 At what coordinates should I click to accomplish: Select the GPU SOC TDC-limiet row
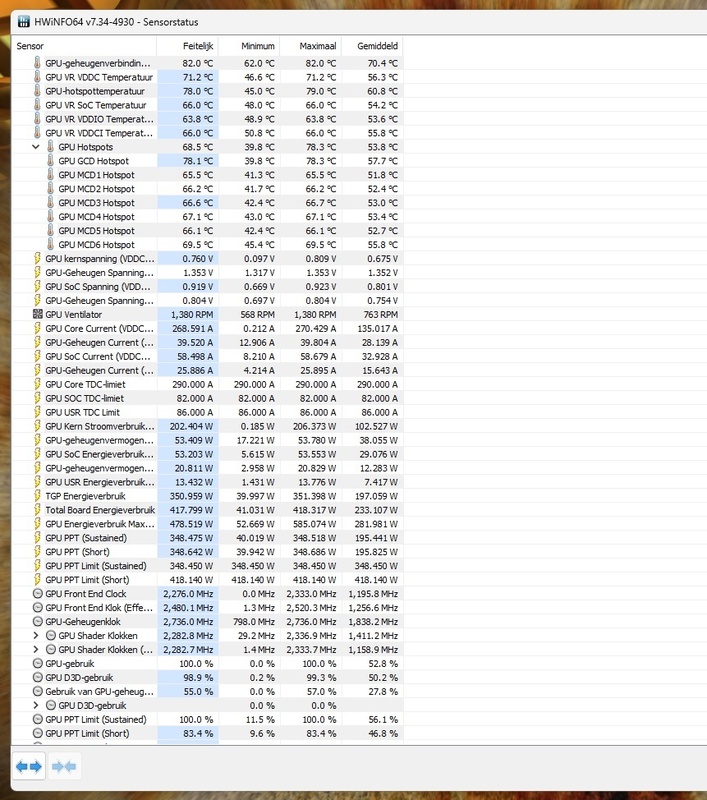(x=207, y=398)
